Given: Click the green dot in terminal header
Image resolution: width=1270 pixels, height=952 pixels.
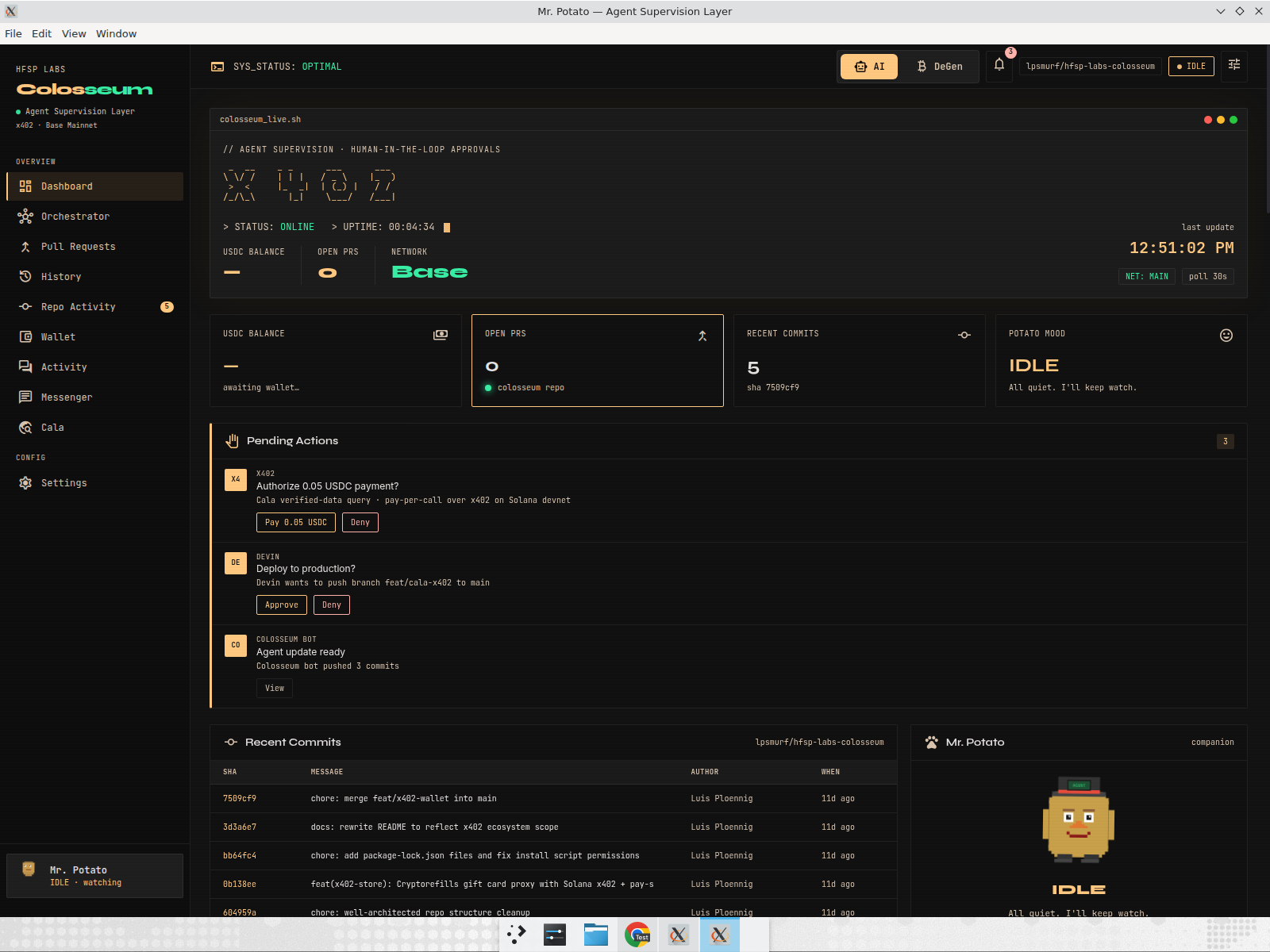Looking at the screenshot, I should click(x=1233, y=120).
